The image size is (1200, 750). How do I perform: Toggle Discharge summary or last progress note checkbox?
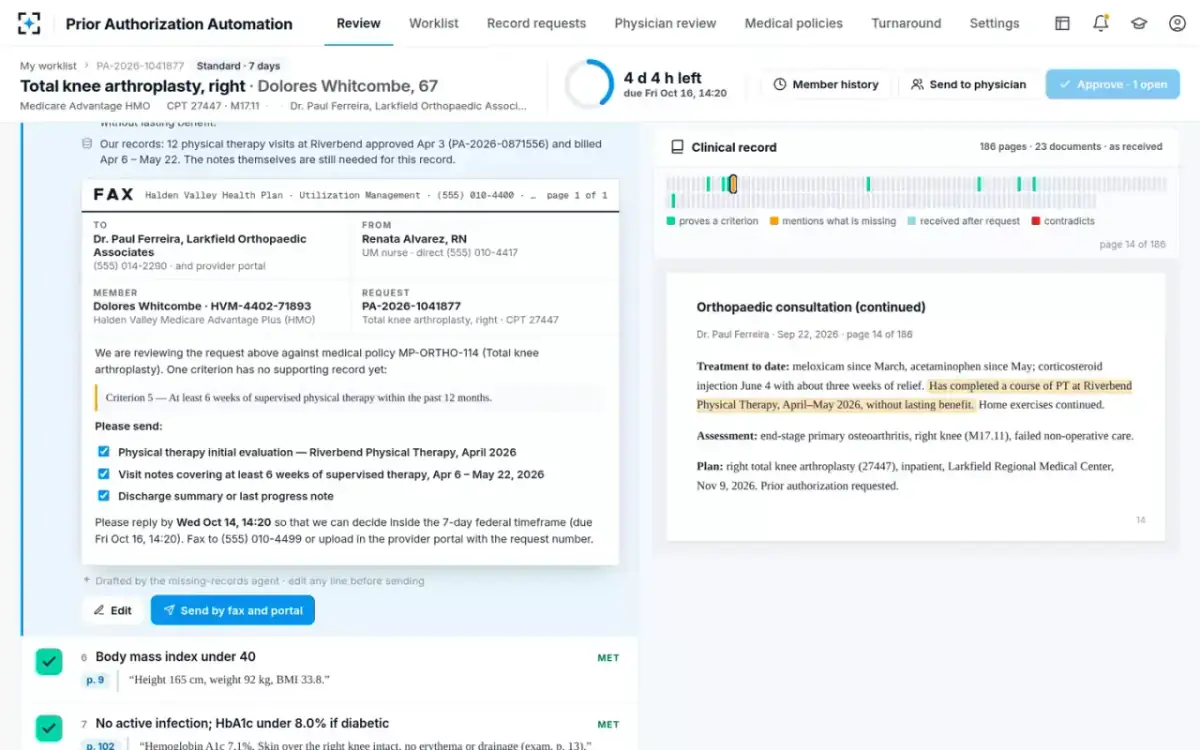pos(103,496)
